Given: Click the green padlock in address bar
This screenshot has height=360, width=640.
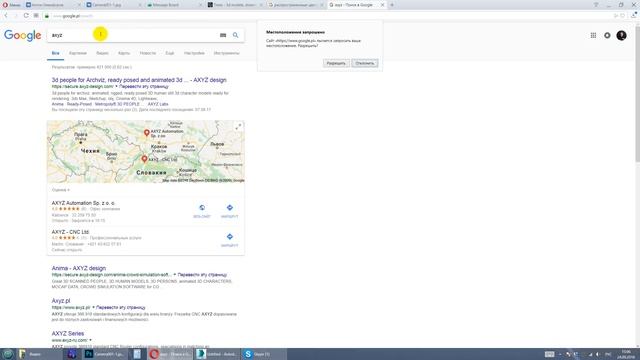Looking at the screenshot, I should [x=47, y=16].
